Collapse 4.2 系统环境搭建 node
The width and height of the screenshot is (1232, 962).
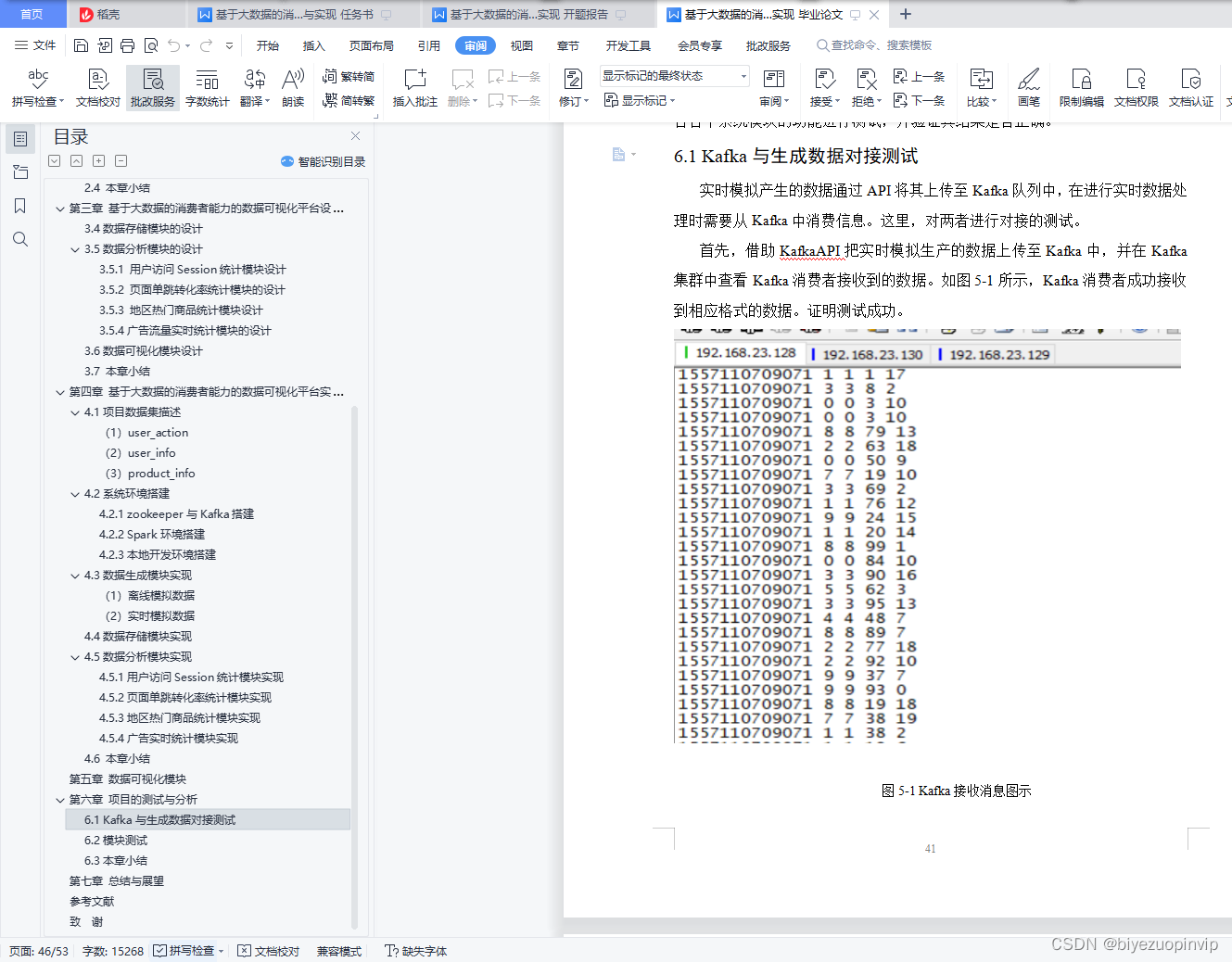click(x=75, y=494)
